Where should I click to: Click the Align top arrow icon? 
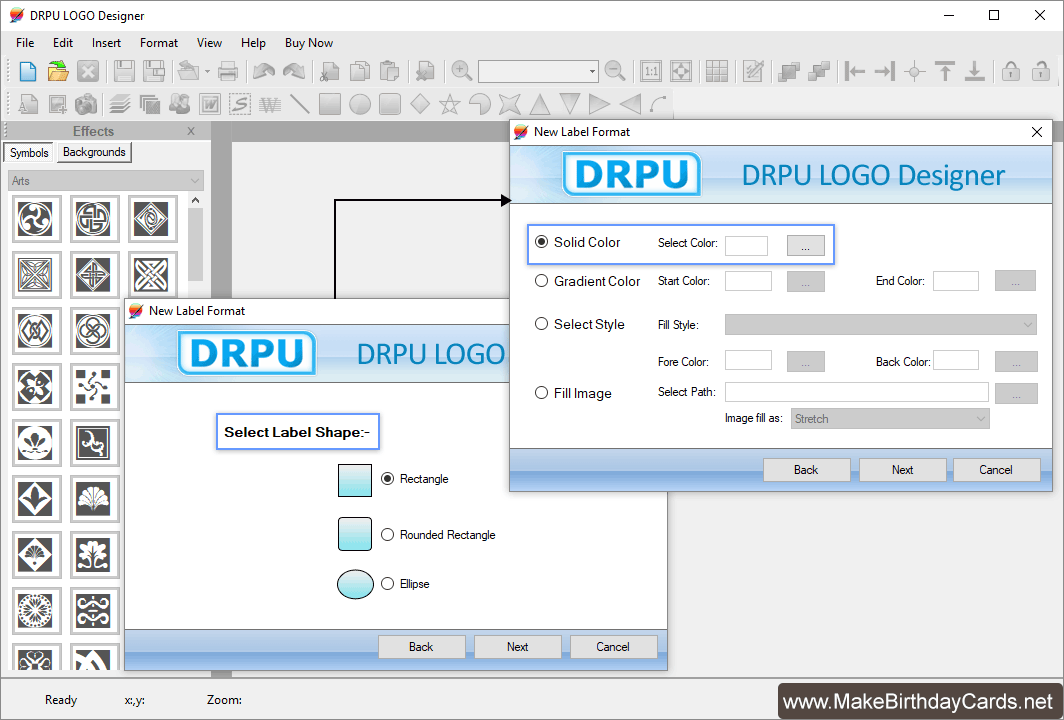click(x=945, y=71)
